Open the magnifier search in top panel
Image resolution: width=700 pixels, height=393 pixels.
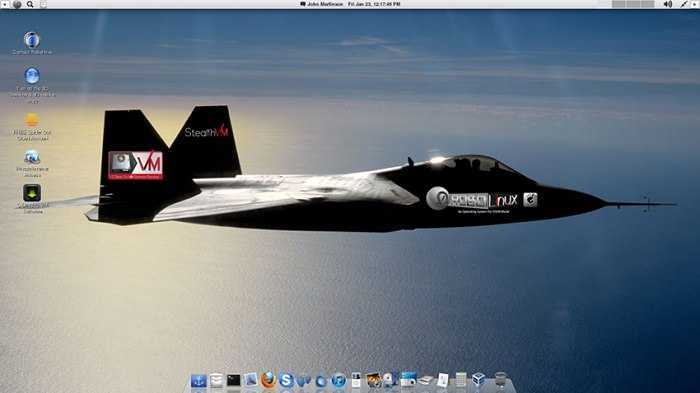click(x=30, y=4)
